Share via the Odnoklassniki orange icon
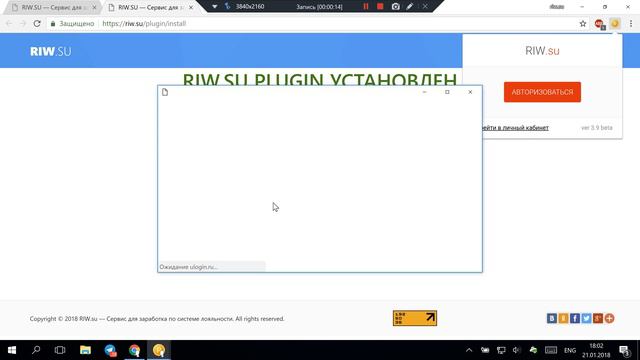640x360 pixels. click(x=563, y=318)
